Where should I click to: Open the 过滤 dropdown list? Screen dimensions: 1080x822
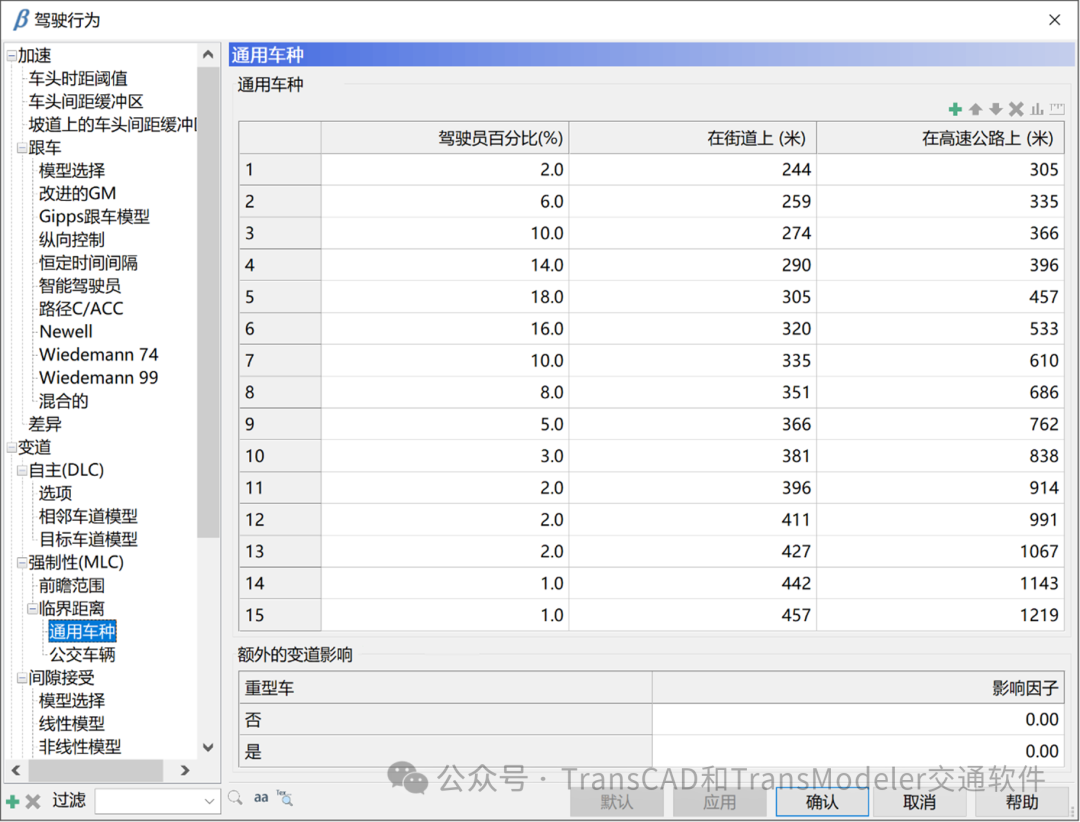[209, 801]
